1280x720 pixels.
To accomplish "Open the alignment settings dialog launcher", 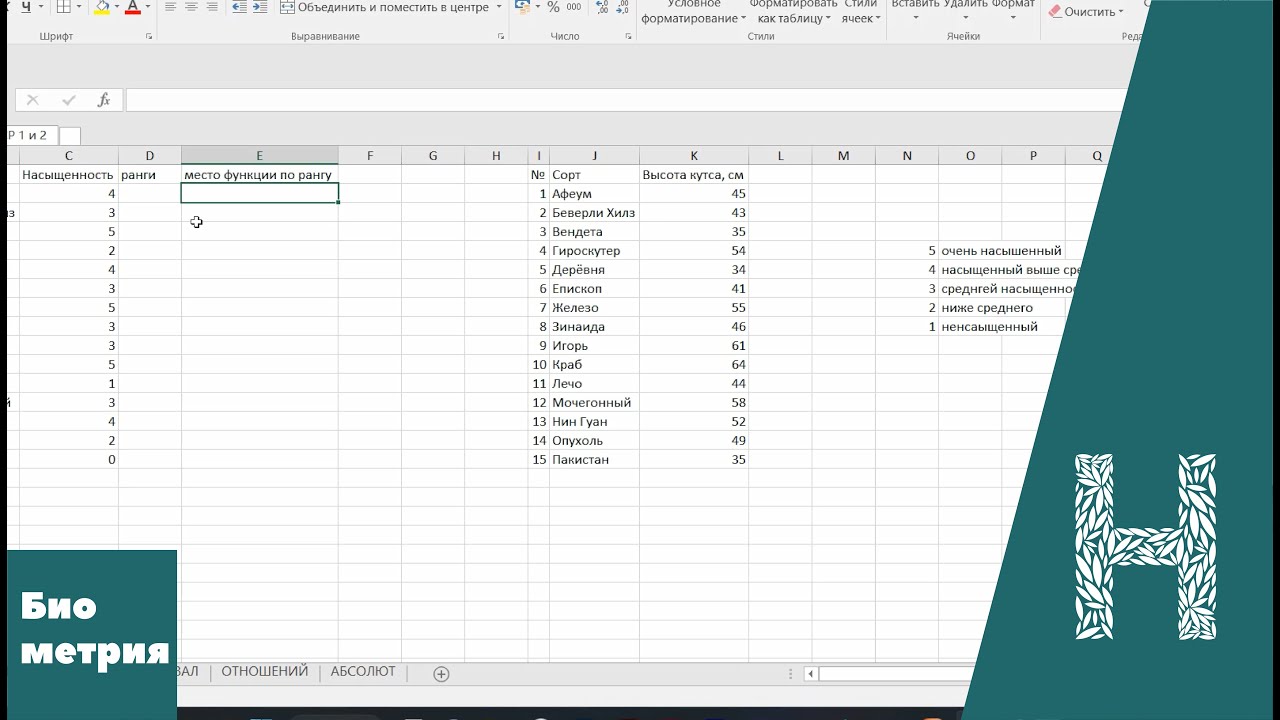I will tap(501, 36).
